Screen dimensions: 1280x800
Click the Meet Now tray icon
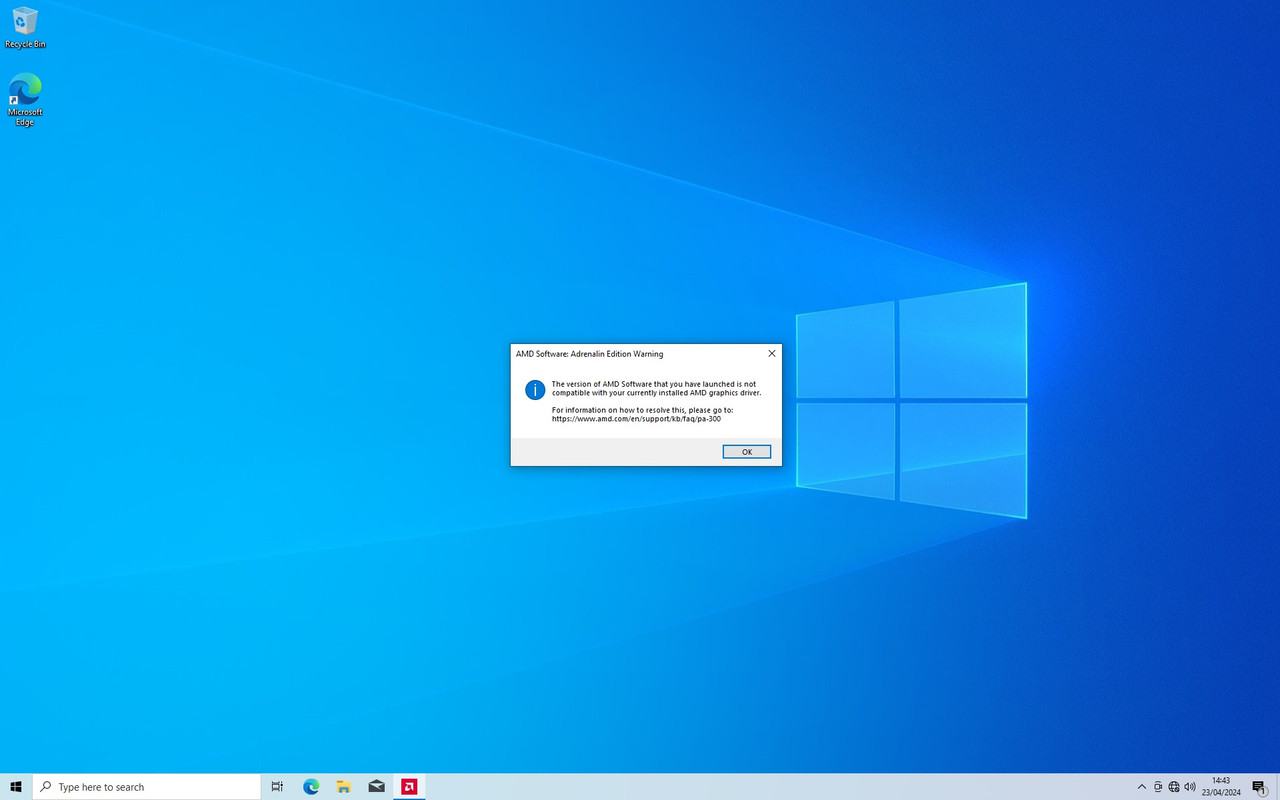tap(1158, 787)
